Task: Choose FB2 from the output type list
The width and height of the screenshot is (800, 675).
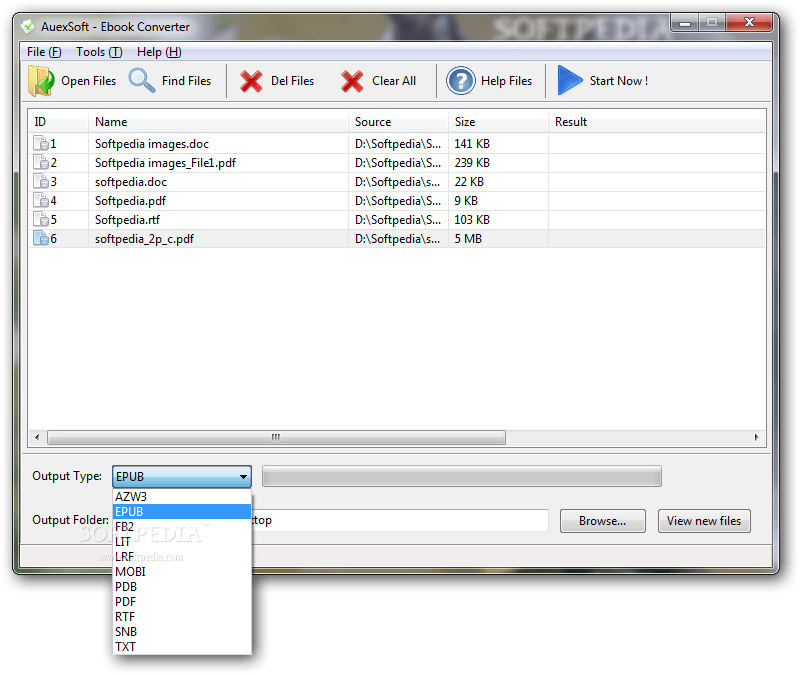Action: point(182,527)
